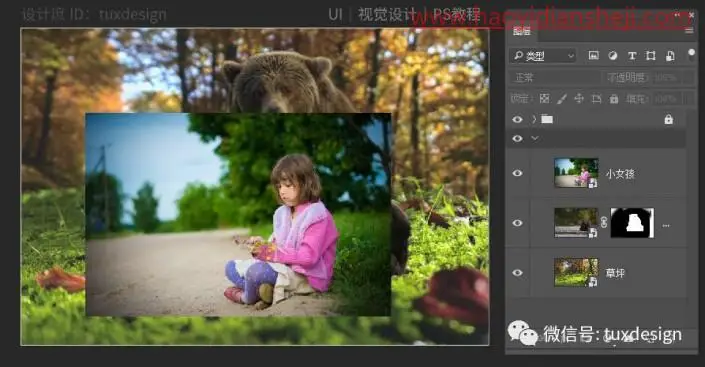Lock transparent pixels icon

click(x=544, y=98)
